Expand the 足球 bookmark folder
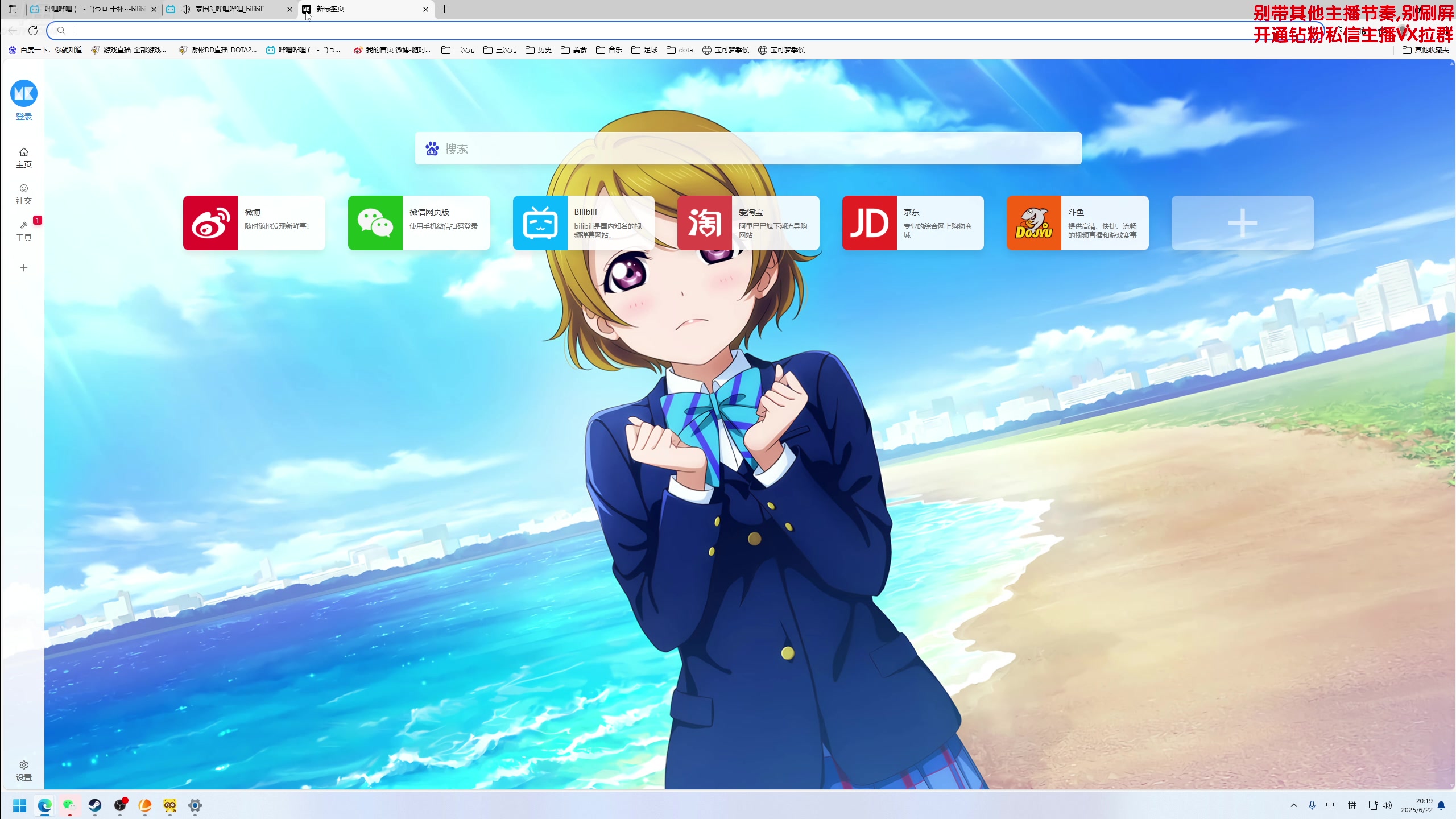The height and width of the screenshot is (819, 1456). pyautogui.click(x=644, y=50)
